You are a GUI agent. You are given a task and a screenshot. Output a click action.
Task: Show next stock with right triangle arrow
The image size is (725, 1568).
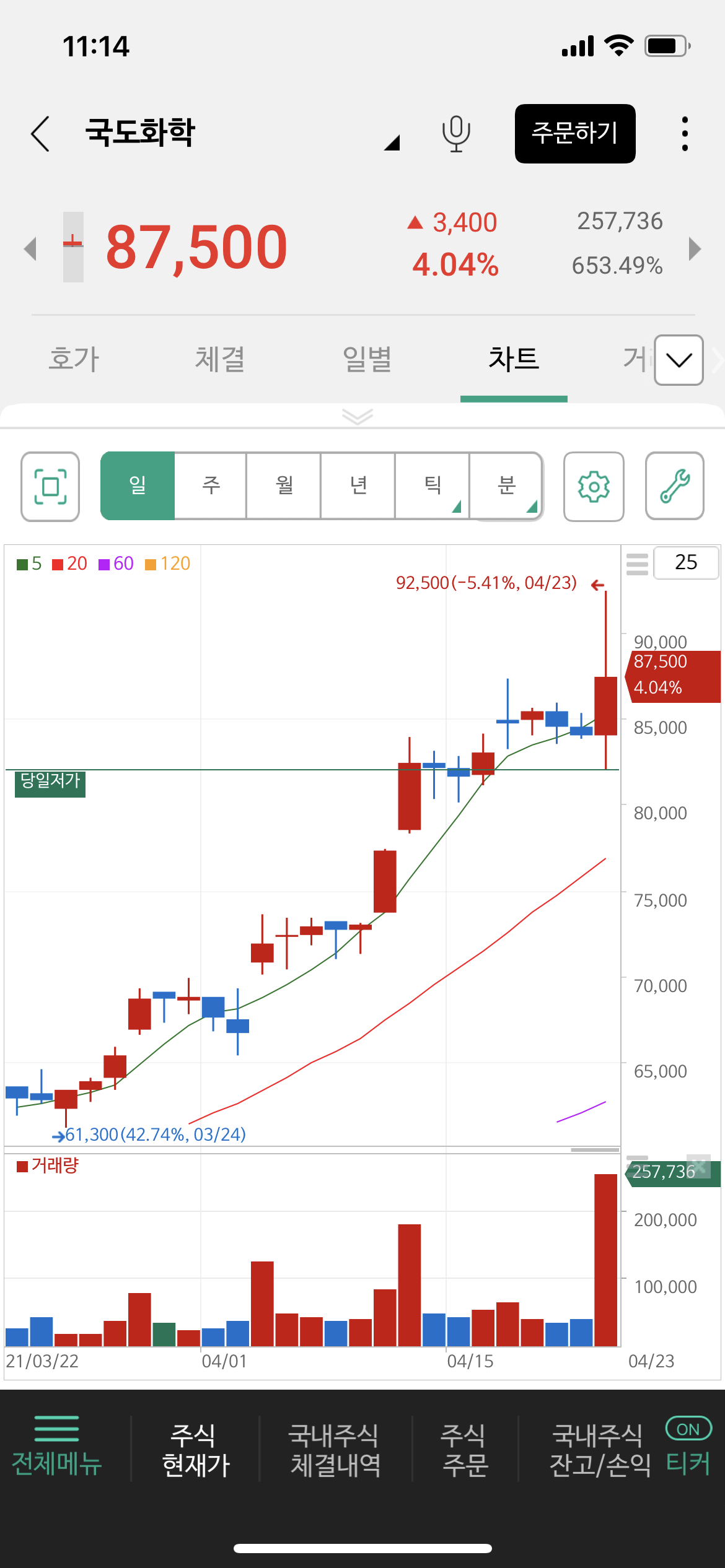[695, 249]
